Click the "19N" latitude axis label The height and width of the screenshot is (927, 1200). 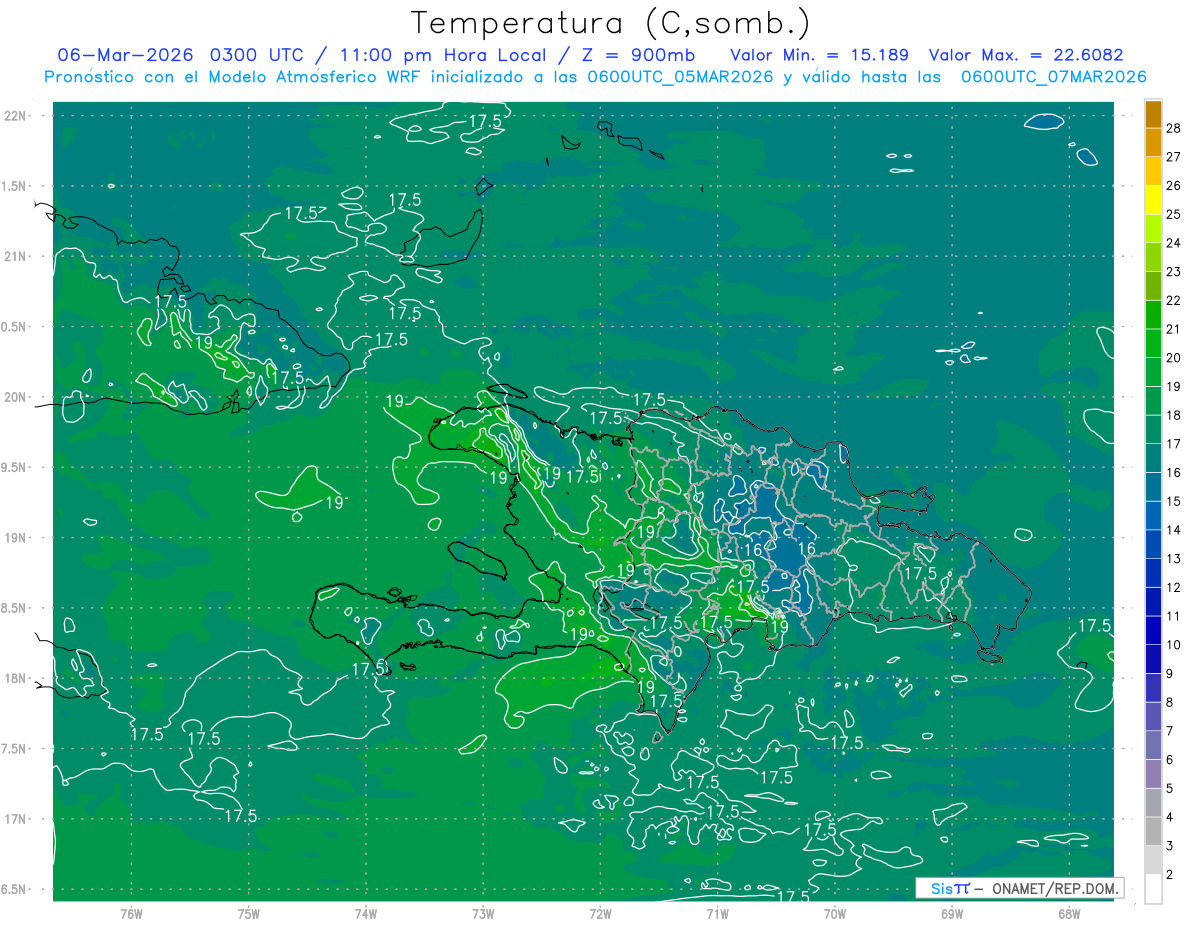point(17,538)
